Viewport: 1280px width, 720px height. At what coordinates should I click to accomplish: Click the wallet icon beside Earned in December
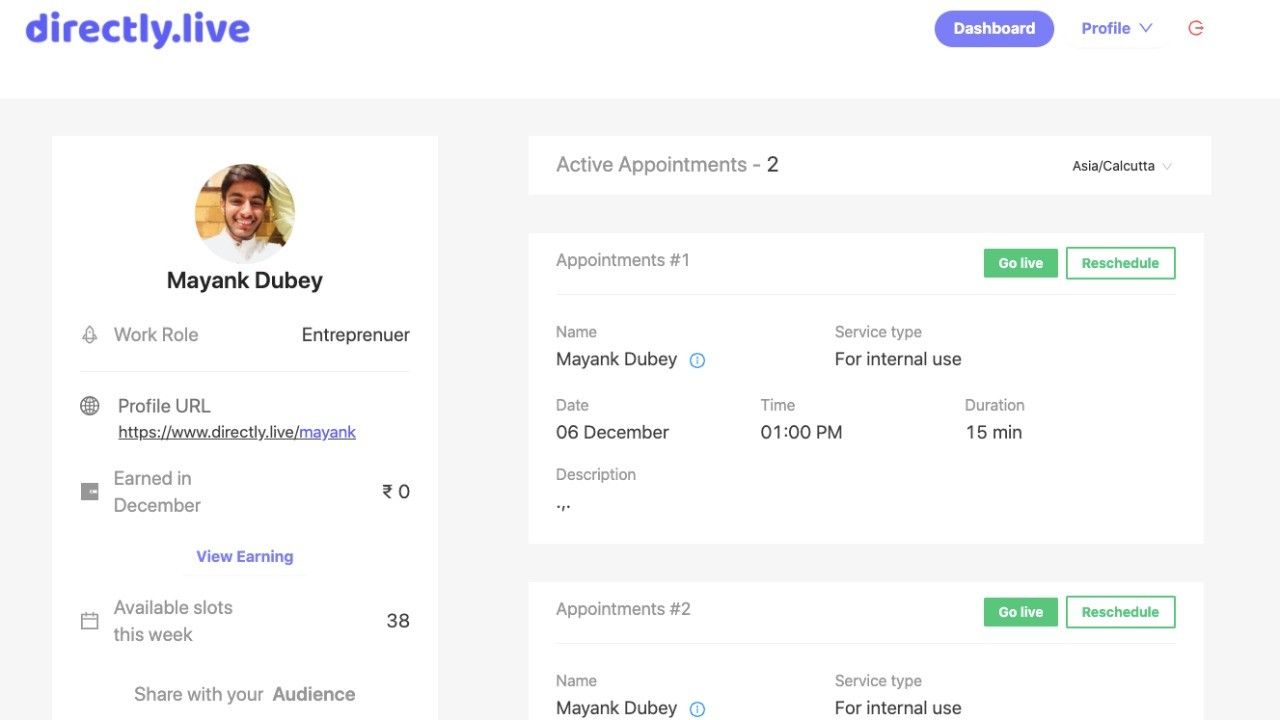(90, 492)
